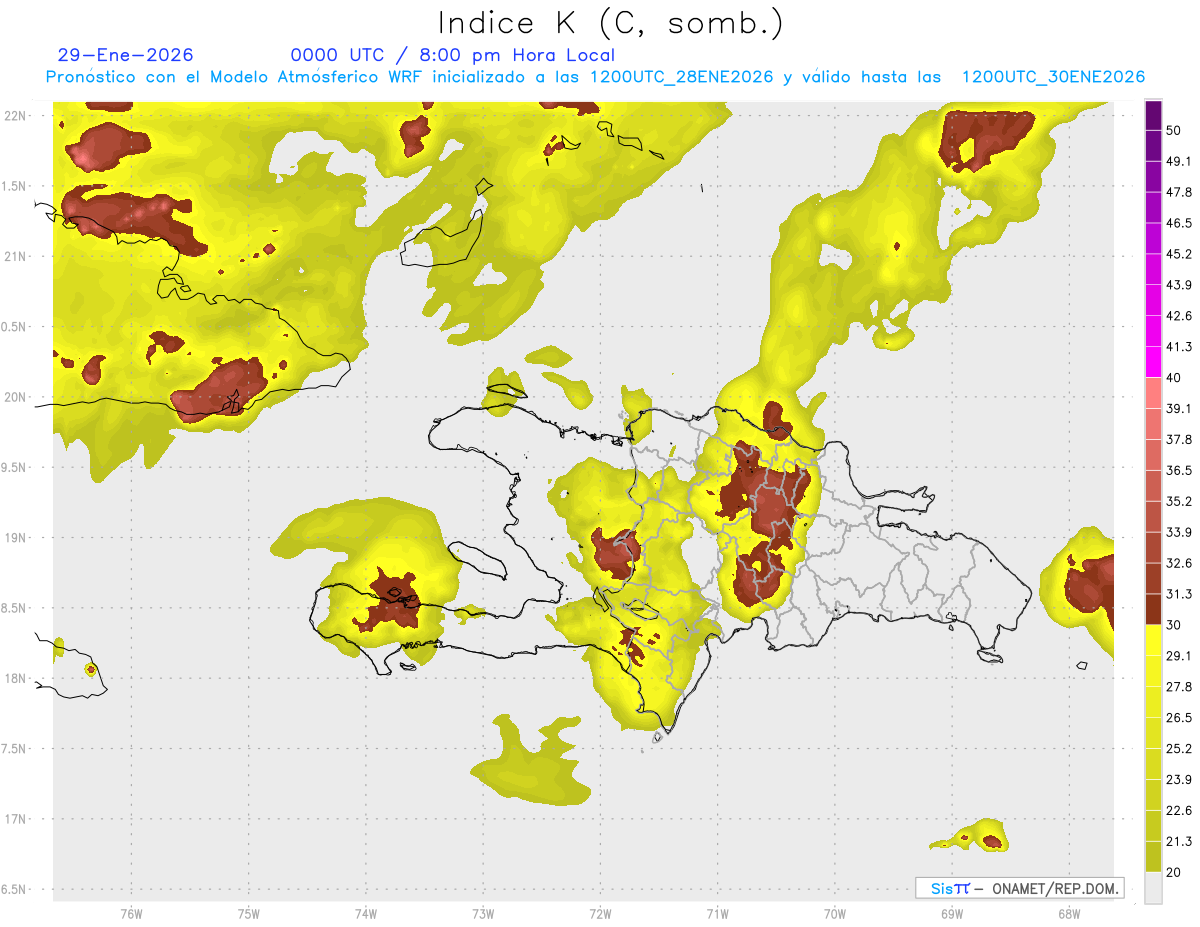Click the colorbar value "40"
This screenshot has height=927, width=1200.
click(1174, 377)
